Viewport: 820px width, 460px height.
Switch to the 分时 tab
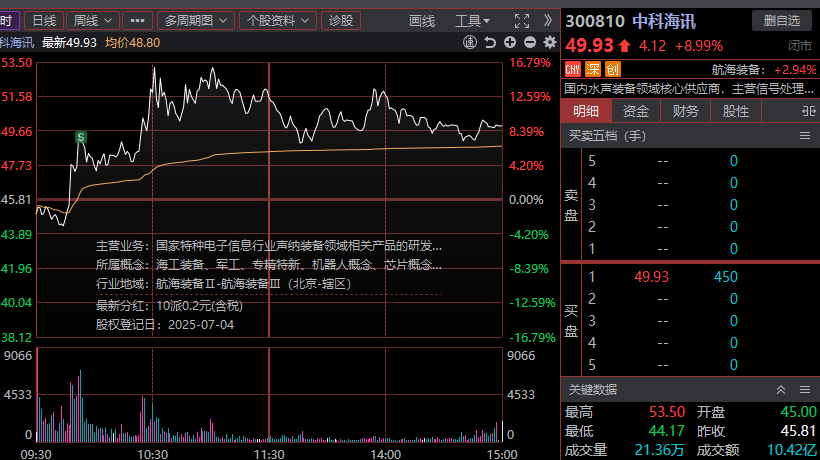(x=9, y=21)
